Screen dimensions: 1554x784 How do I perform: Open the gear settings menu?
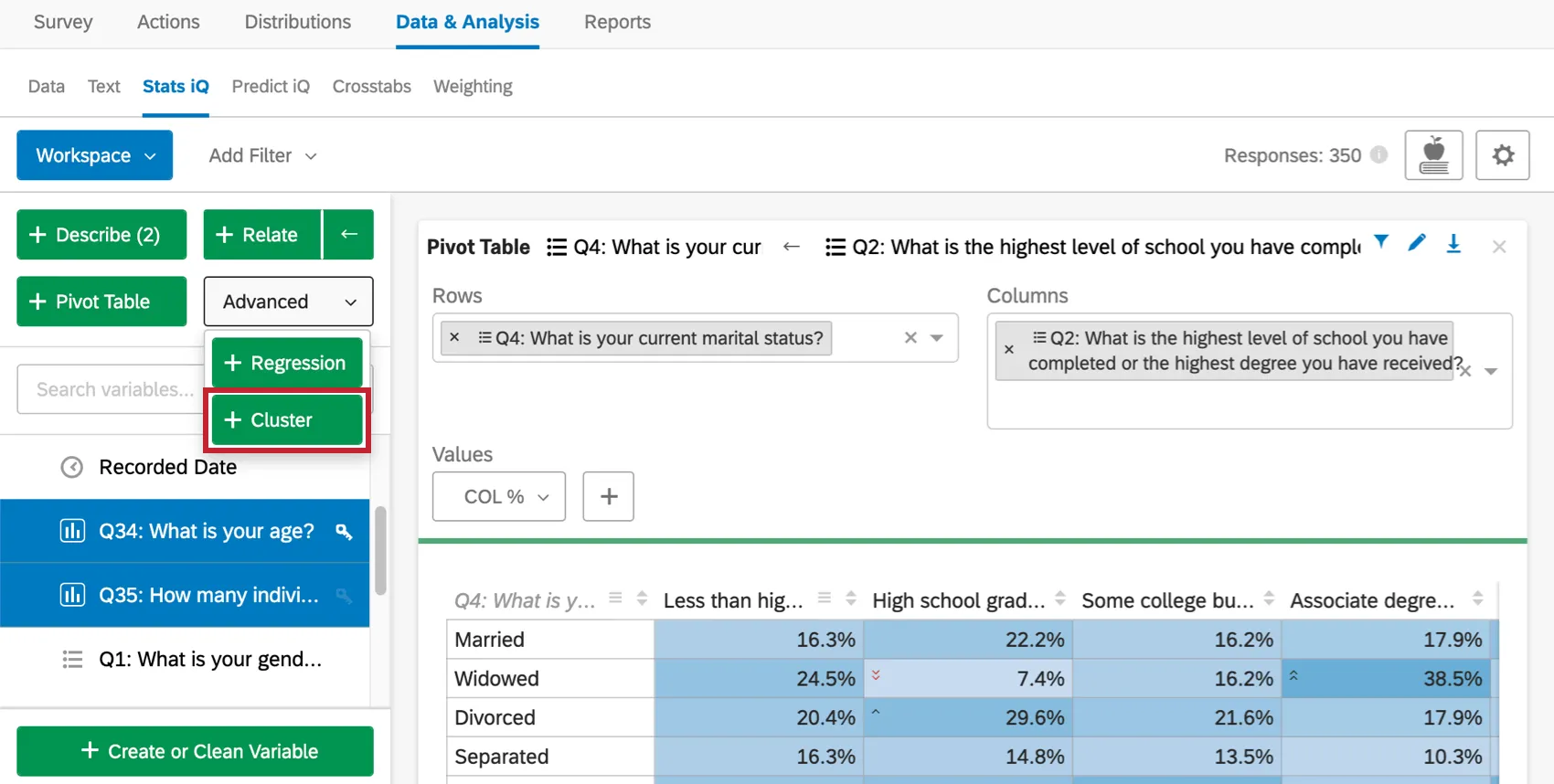point(1502,155)
